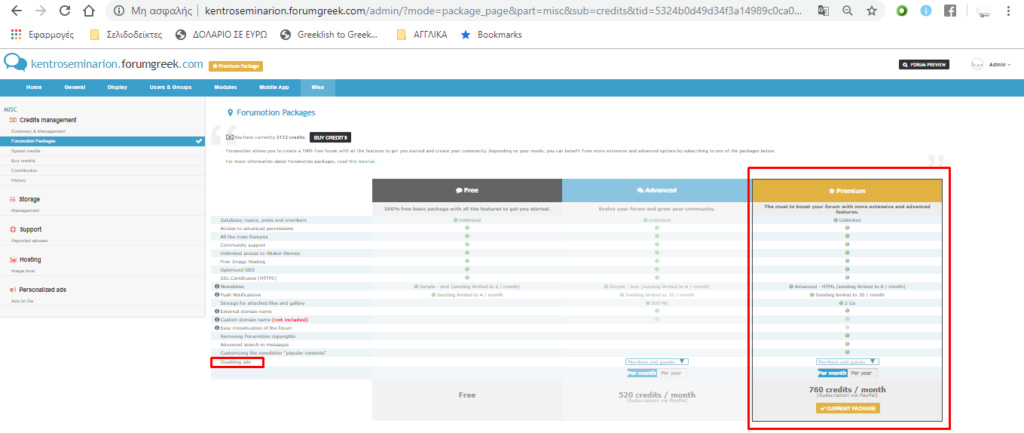Click the info icon beside Newsletter

[x=216, y=286]
